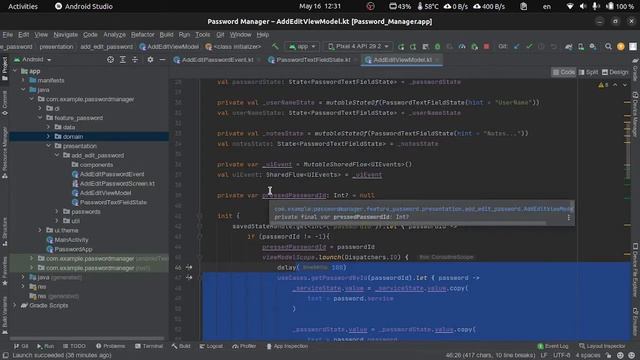
Task: Click the warnings count indicator in editor
Action: (603, 85)
